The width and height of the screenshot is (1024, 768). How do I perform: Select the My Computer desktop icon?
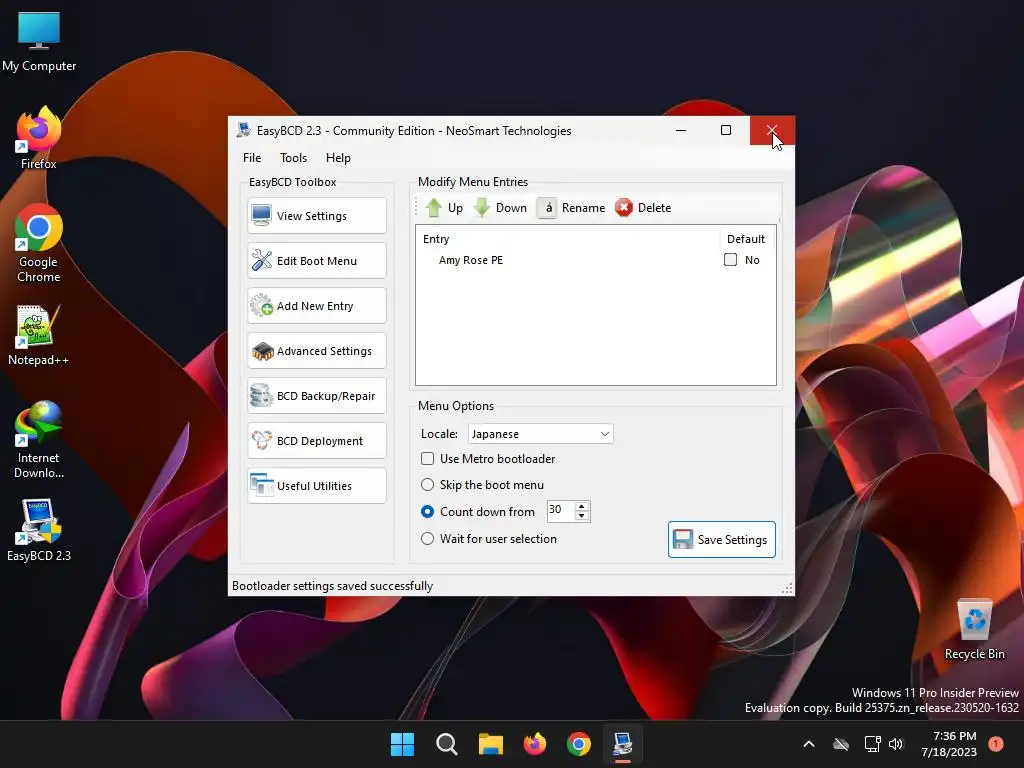(x=39, y=42)
